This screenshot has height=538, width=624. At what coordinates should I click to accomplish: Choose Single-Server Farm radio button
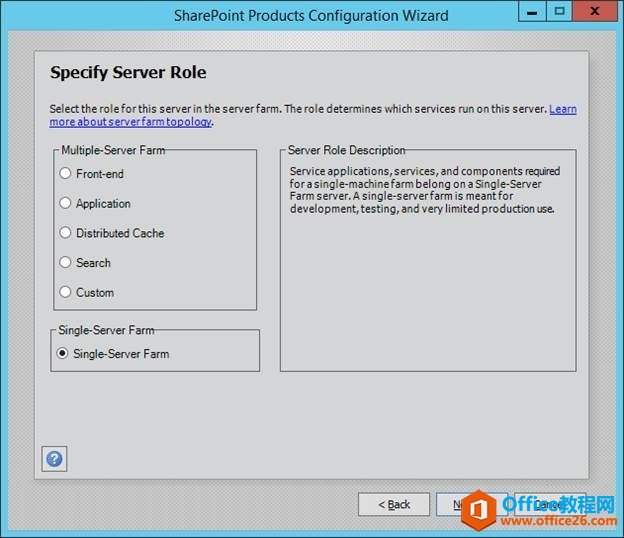point(62,353)
